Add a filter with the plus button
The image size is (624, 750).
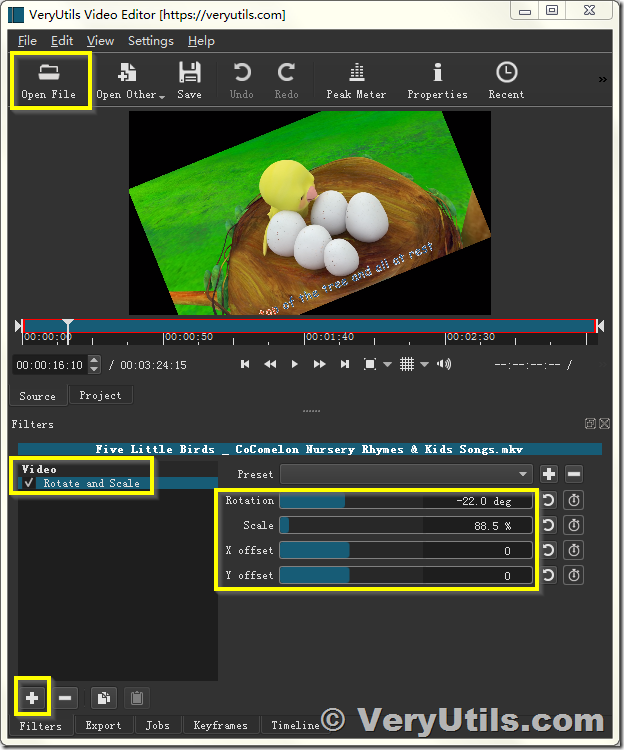[x=32, y=698]
